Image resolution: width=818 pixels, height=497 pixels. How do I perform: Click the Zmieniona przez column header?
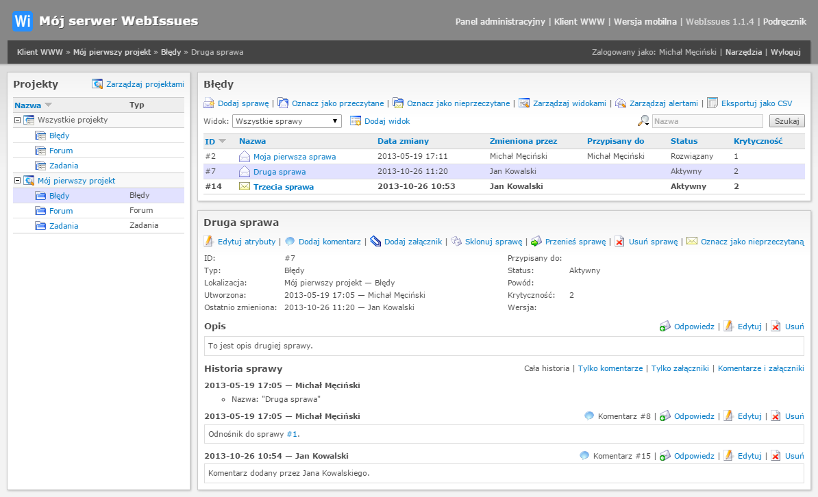click(x=523, y=141)
